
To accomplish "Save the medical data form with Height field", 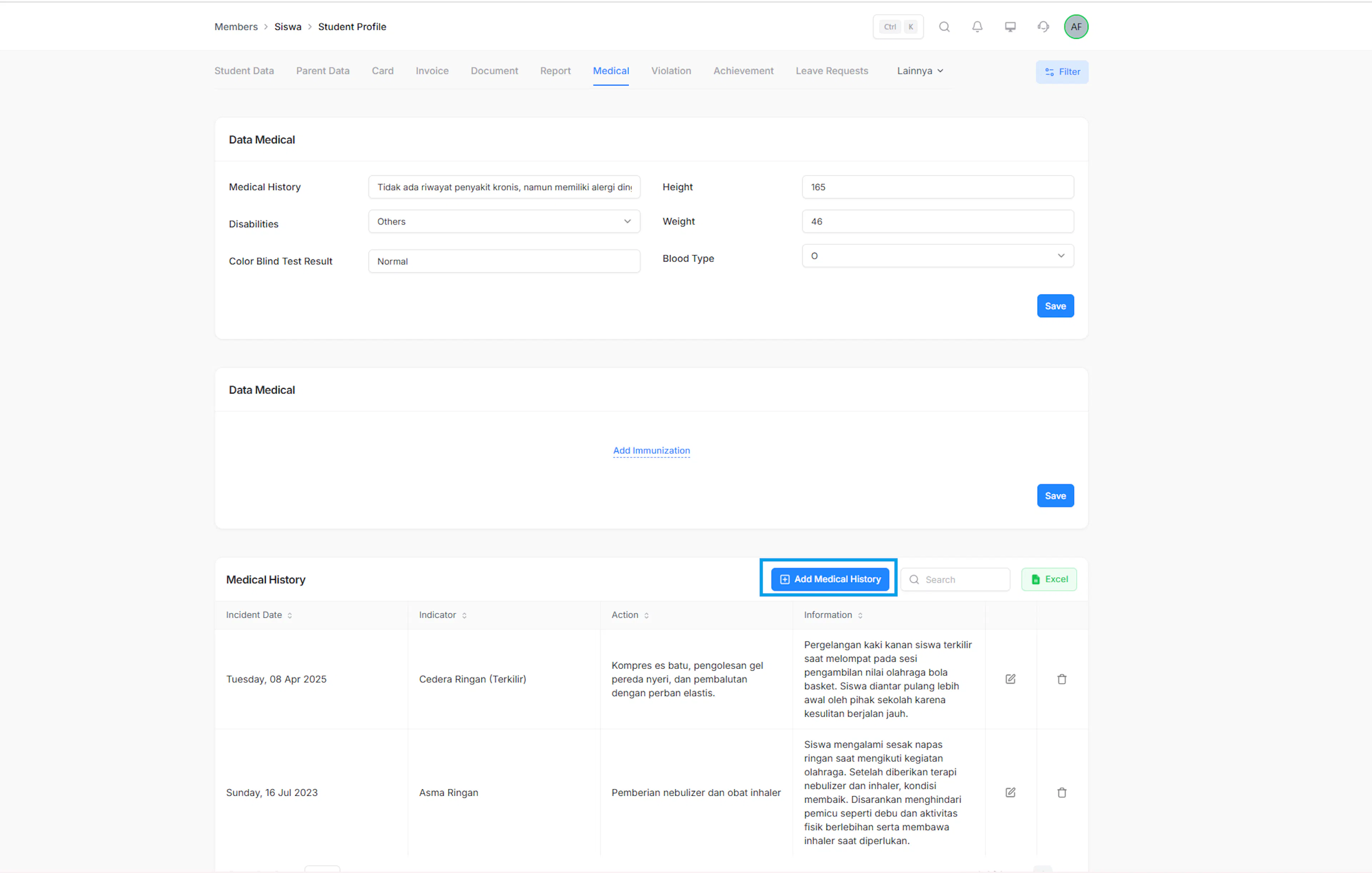I will point(1055,306).
